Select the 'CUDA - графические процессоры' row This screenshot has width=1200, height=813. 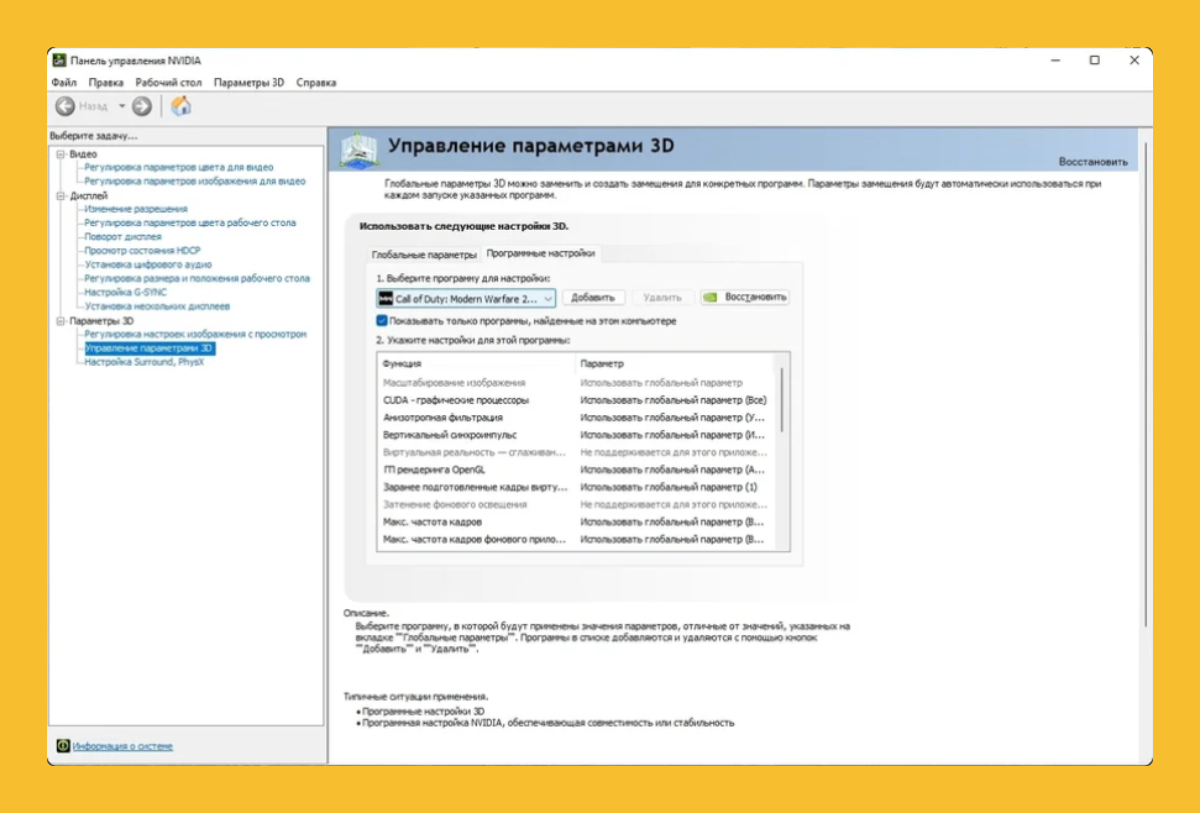coord(577,400)
